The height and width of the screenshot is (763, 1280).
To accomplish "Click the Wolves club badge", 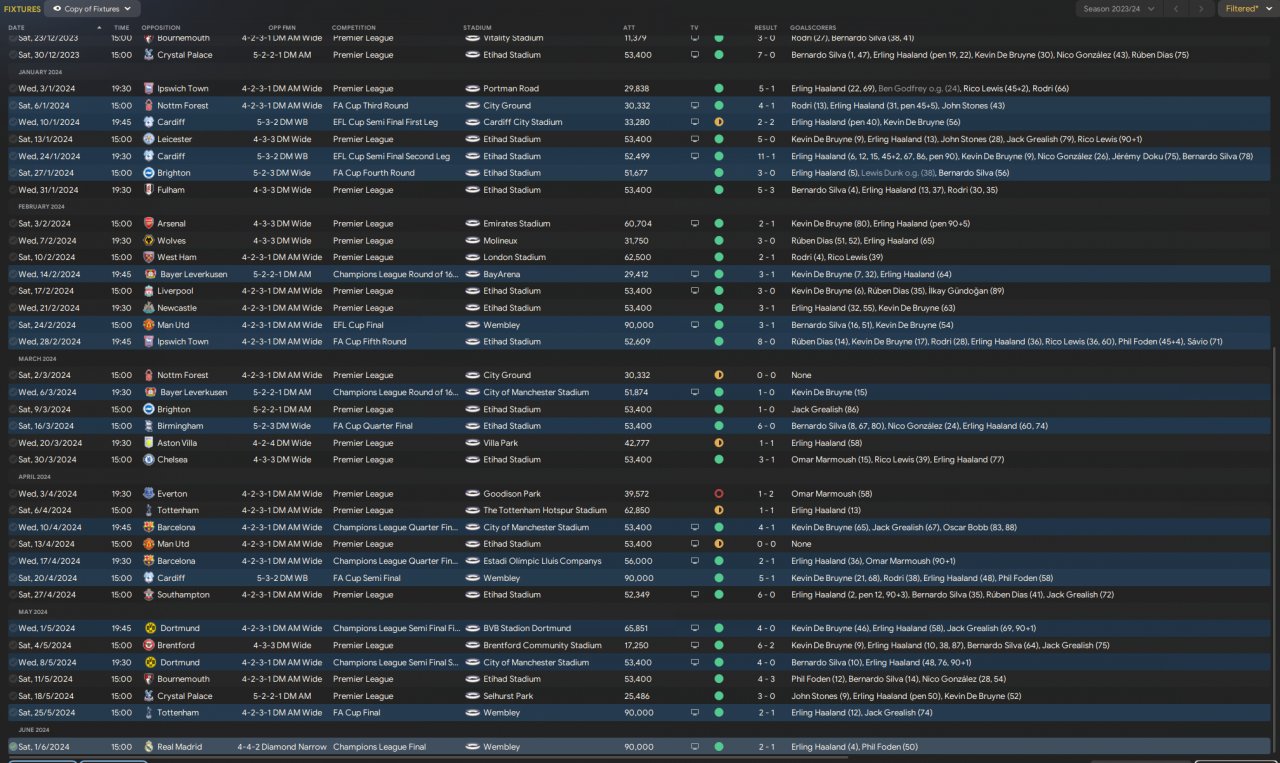I will 149,241.
